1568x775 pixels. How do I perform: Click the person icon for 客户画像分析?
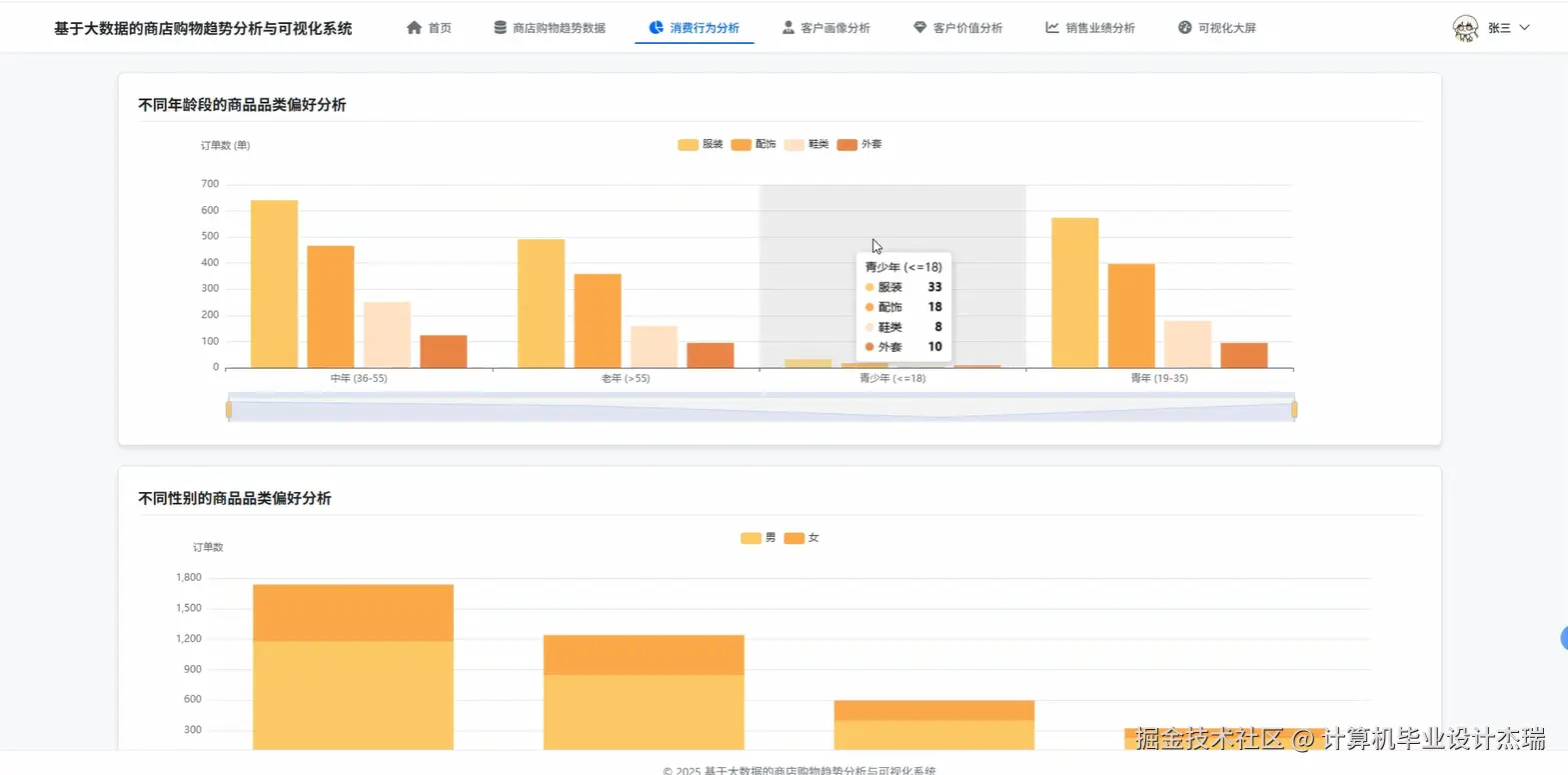[x=788, y=28]
